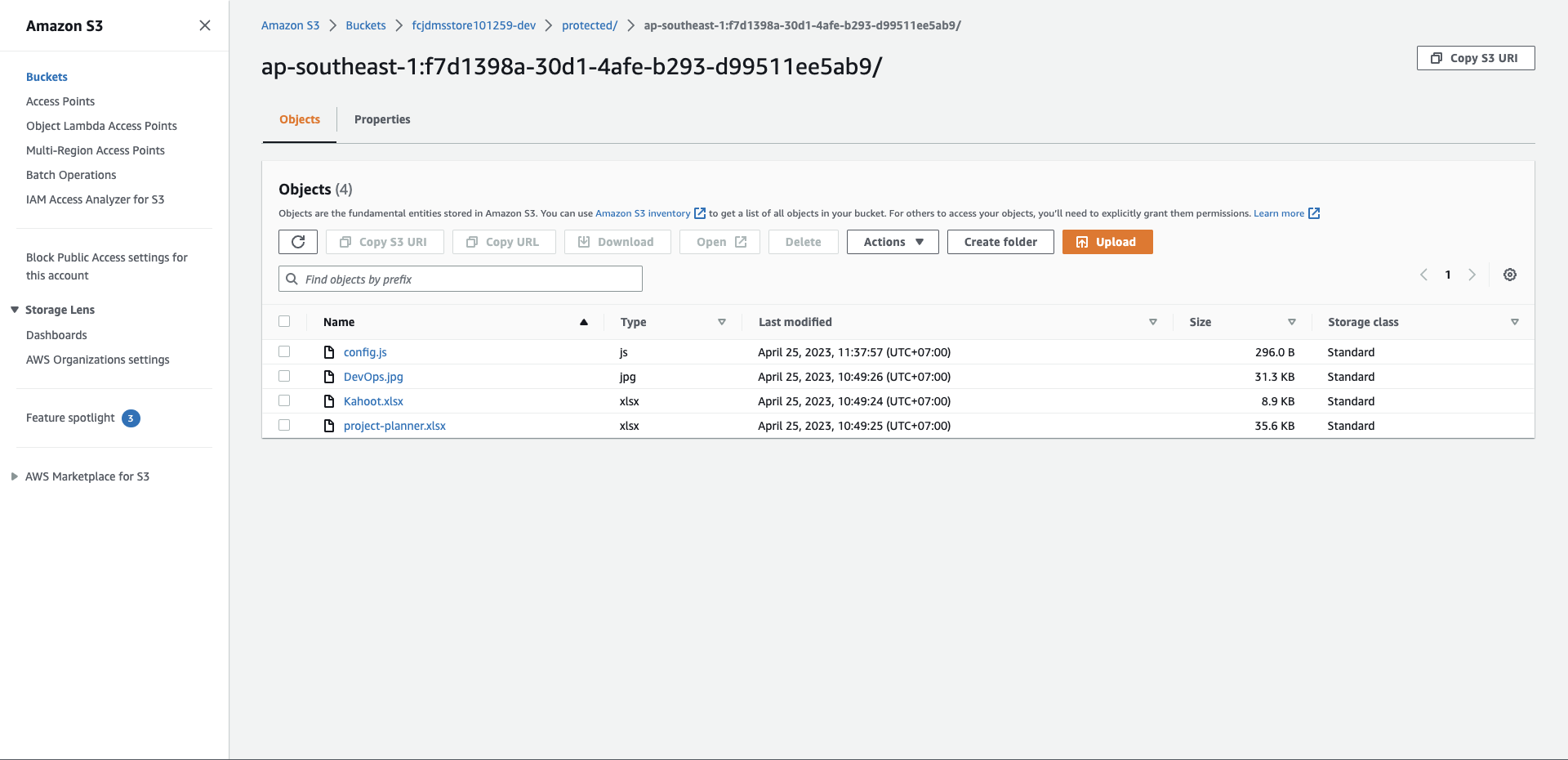The width and height of the screenshot is (1568, 760).
Task: Open the Actions dropdown menu
Action: coord(893,242)
